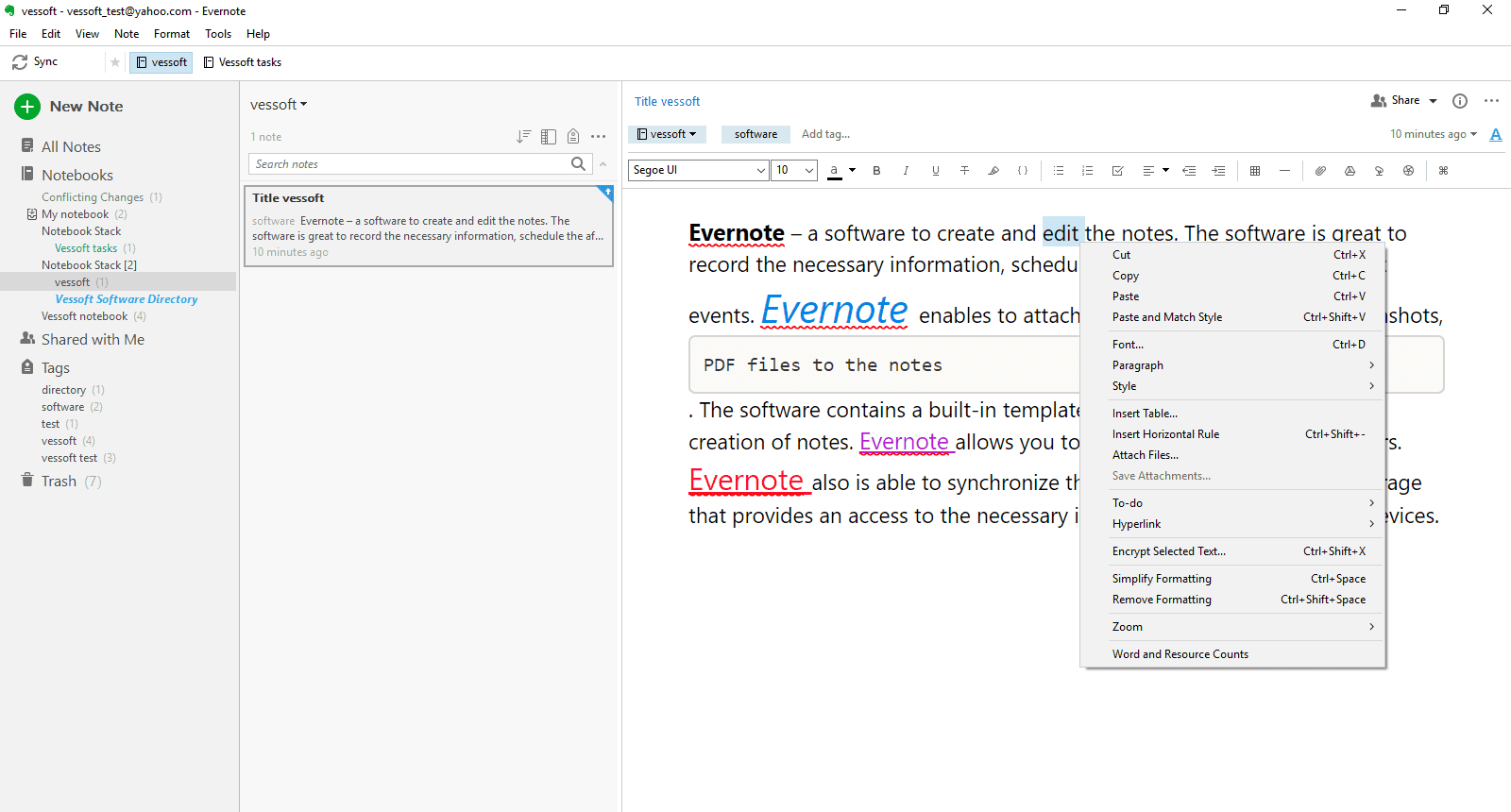1511x812 pixels.
Task: Apply highlighter to selected text
Action: tap(993, 171)
